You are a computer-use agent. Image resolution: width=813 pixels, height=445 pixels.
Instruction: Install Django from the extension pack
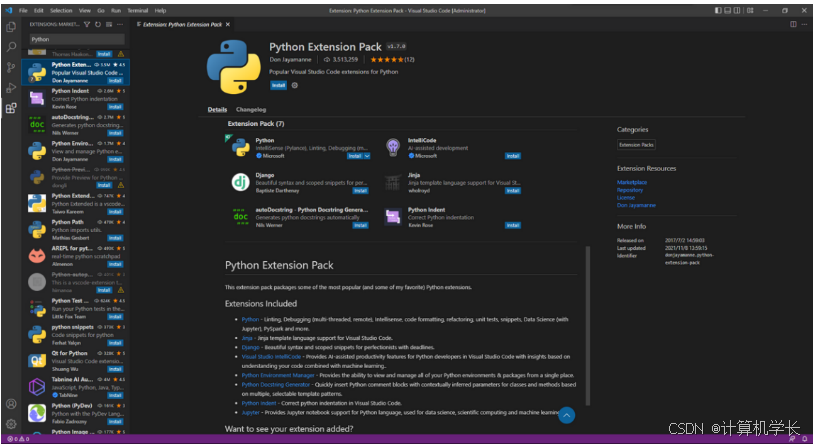coord(360,191)
